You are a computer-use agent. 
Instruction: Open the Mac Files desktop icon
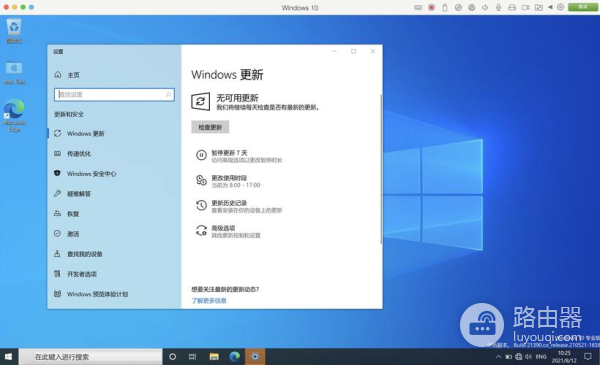pos(14,73)
